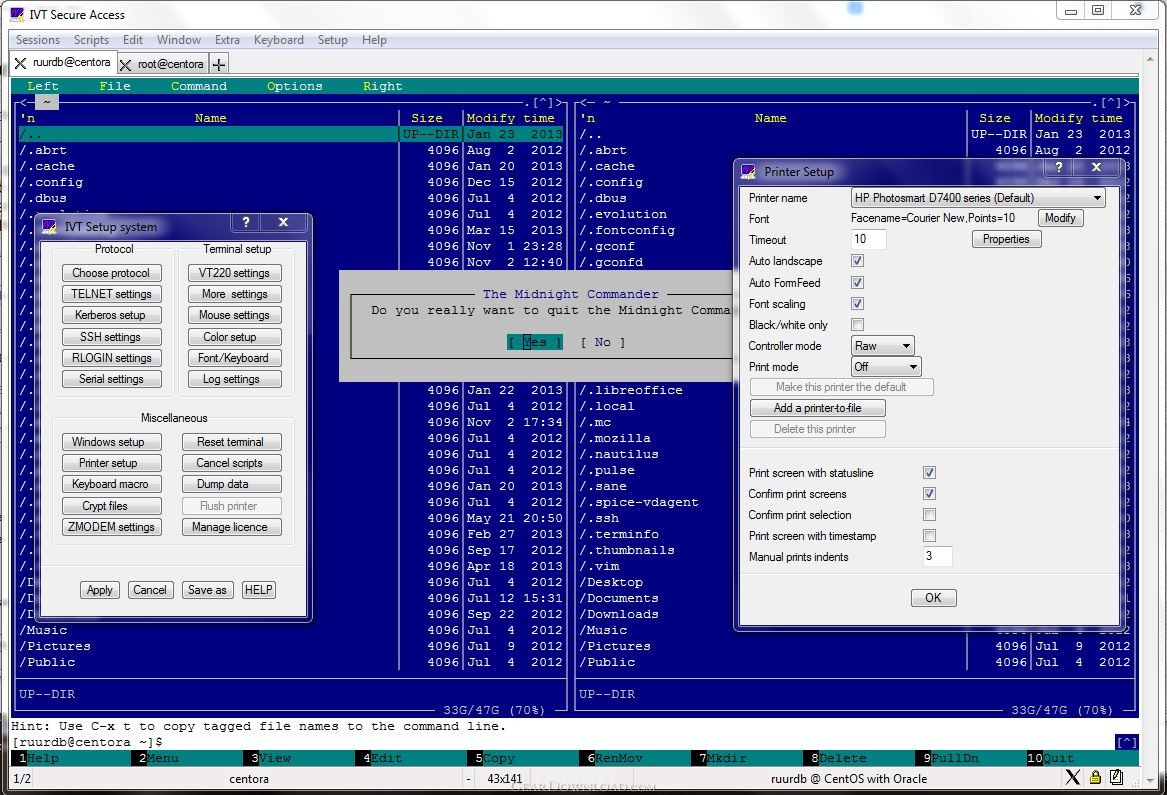The width and height of the screenshot is (1167, 795).
Task: Open printer Properties
Action: (x=1006, y=239)
